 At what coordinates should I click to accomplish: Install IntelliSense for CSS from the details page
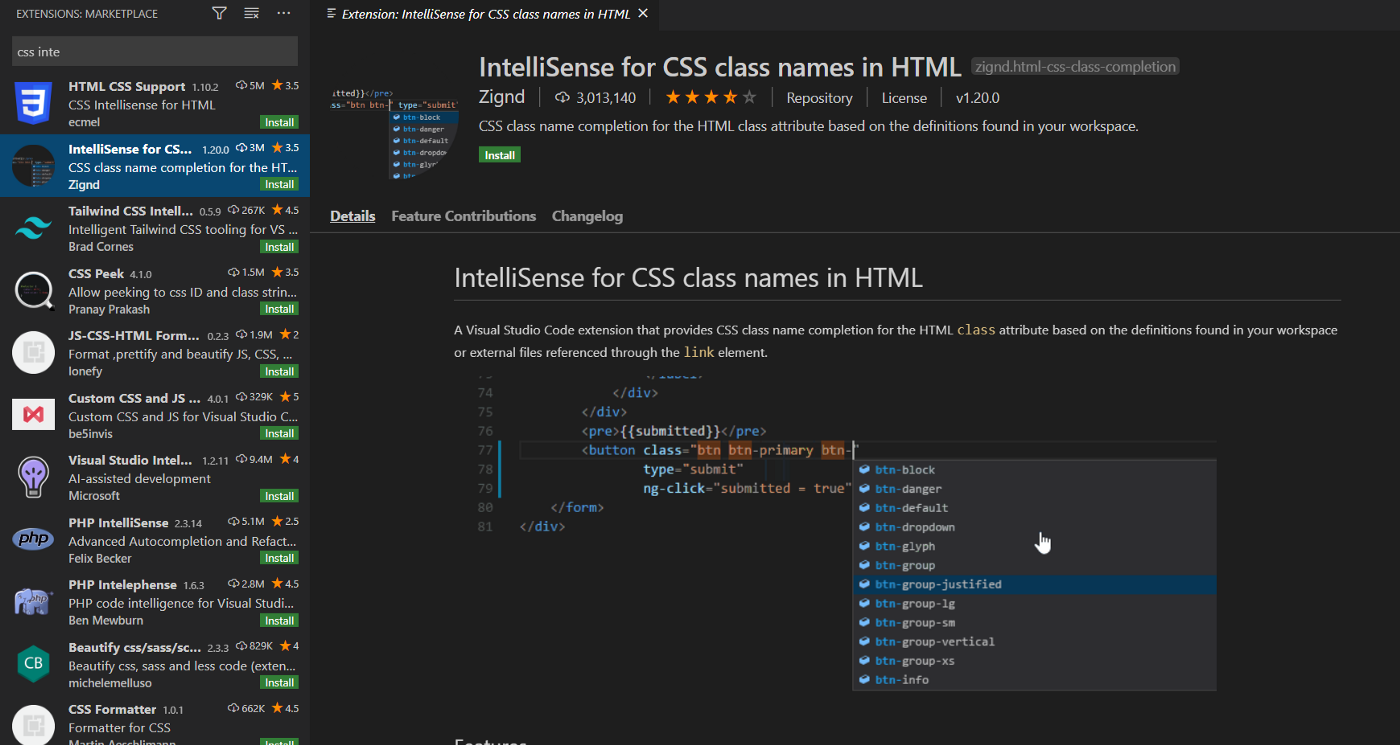pos(499,155)
